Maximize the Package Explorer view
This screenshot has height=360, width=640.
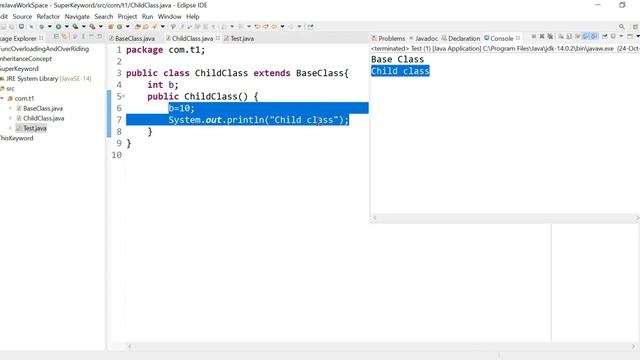(99, 36)
